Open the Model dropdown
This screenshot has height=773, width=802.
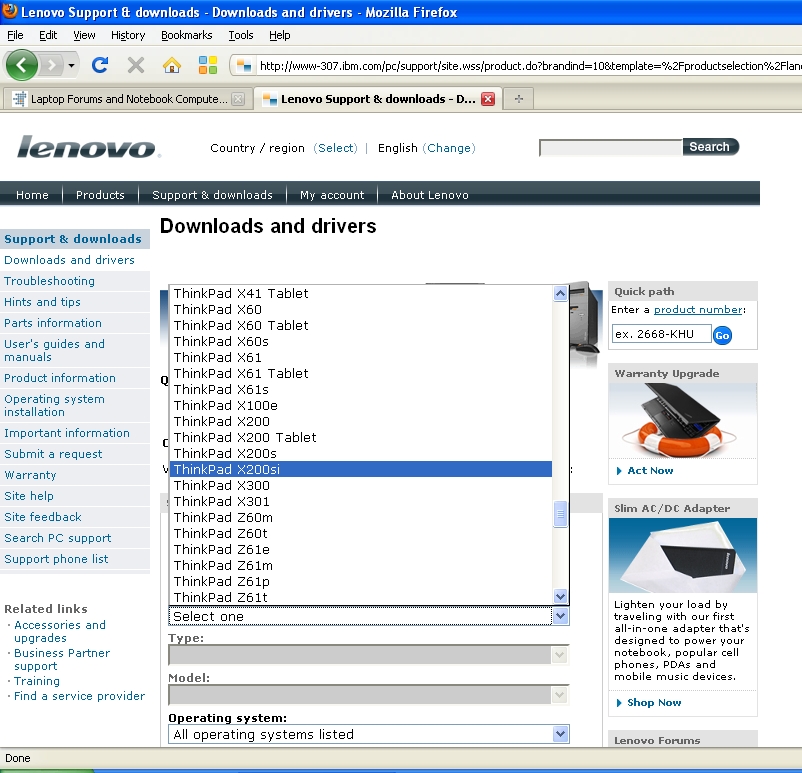pyautogui.click(x=368, y=695)
